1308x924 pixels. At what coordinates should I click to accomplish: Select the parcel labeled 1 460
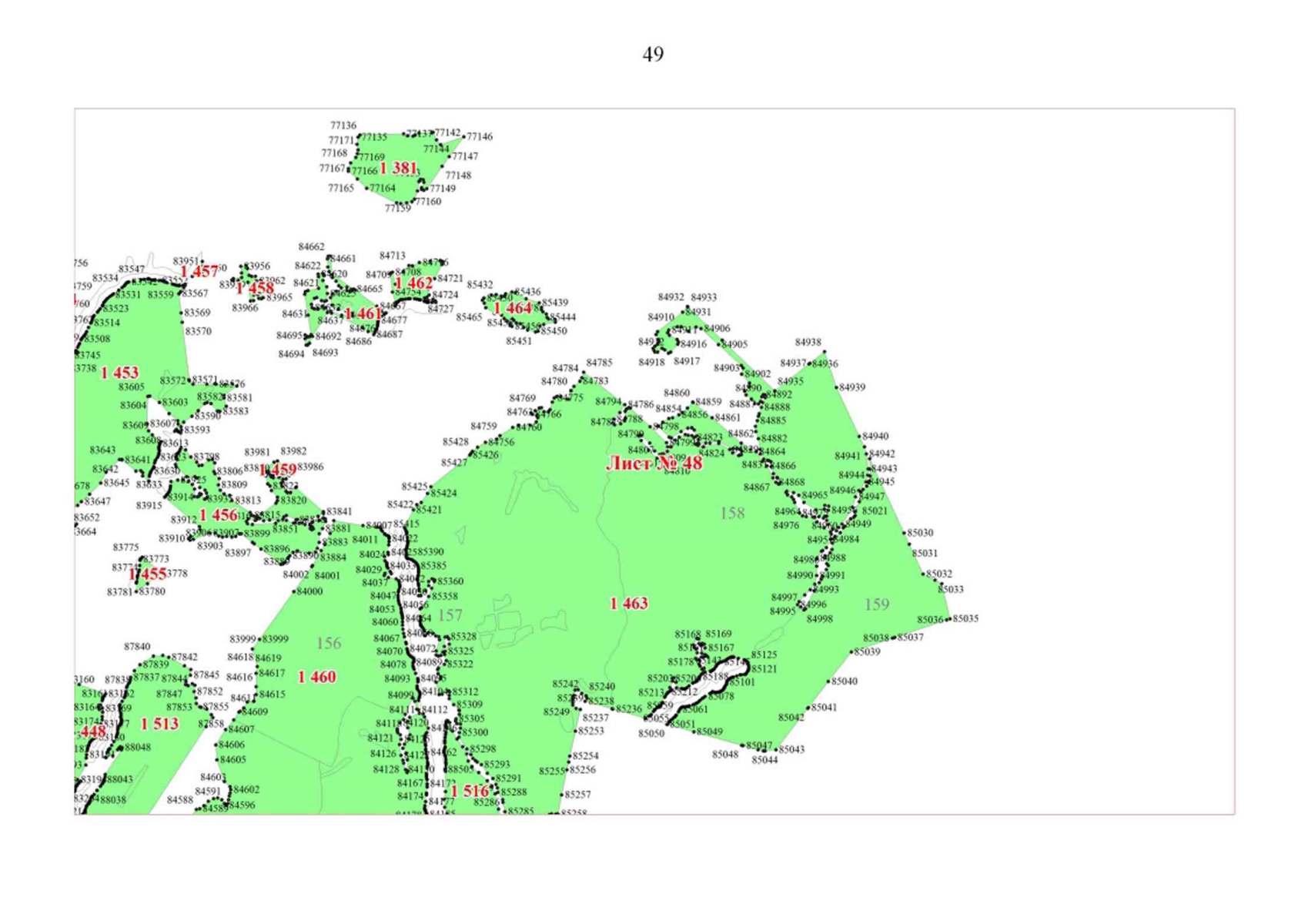tap(316, 677)
